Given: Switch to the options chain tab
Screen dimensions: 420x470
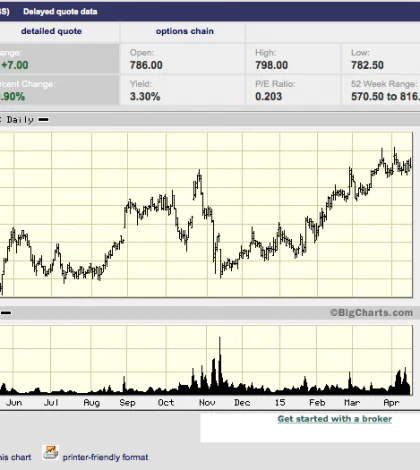Looking at the screenshot, I should pyautogui.click(x=185, y=31).
